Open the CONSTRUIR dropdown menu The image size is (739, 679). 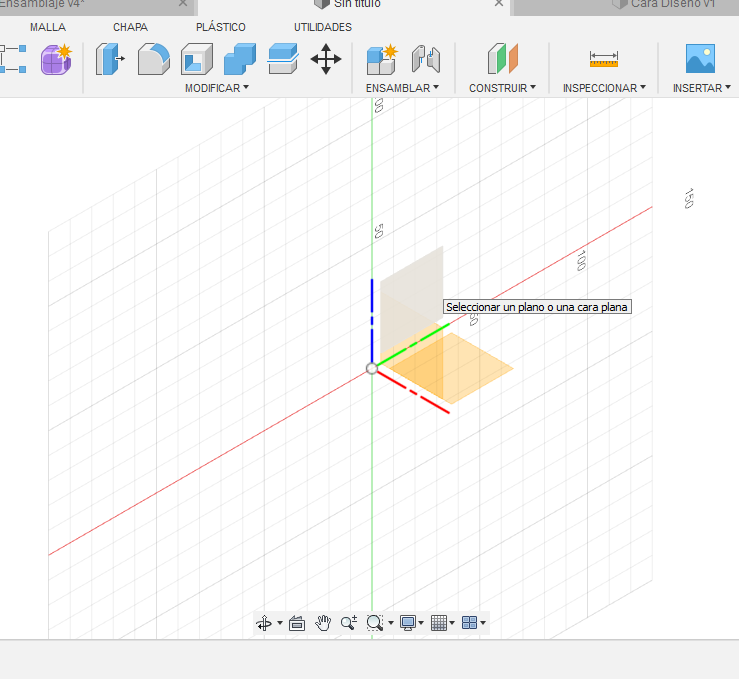502,88
